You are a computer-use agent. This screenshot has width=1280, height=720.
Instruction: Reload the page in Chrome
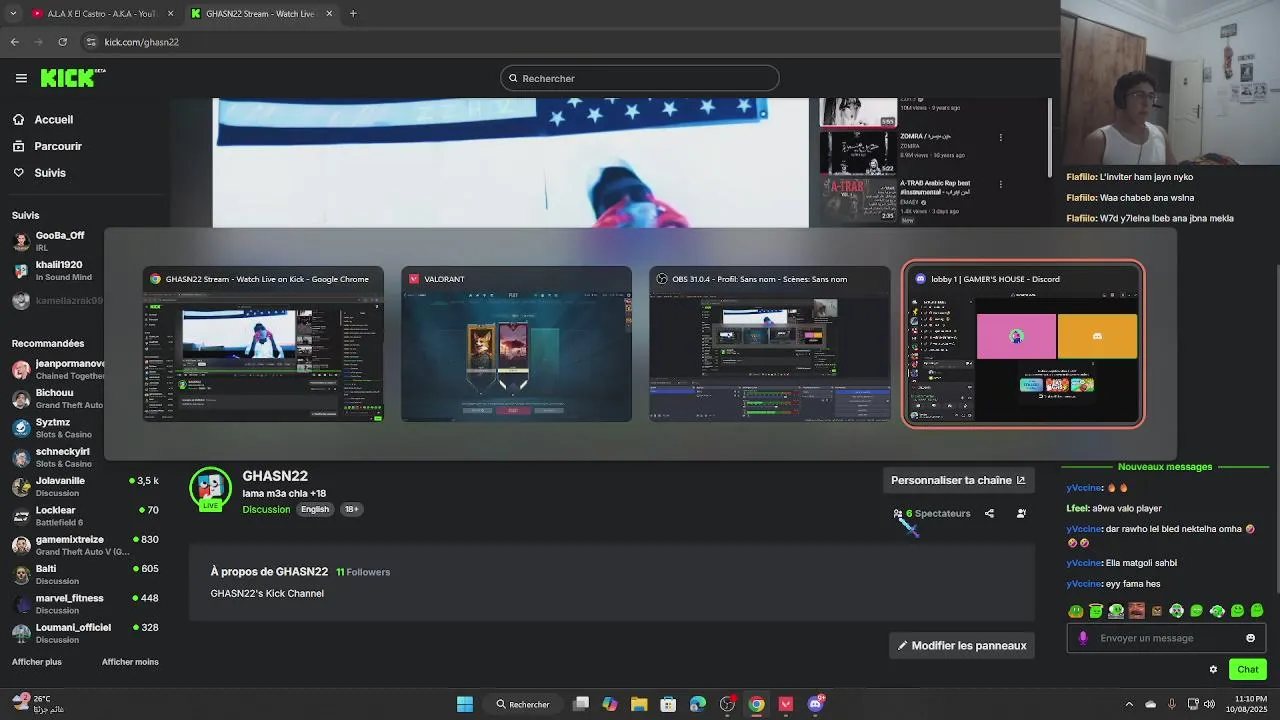(x=63, y=42)
